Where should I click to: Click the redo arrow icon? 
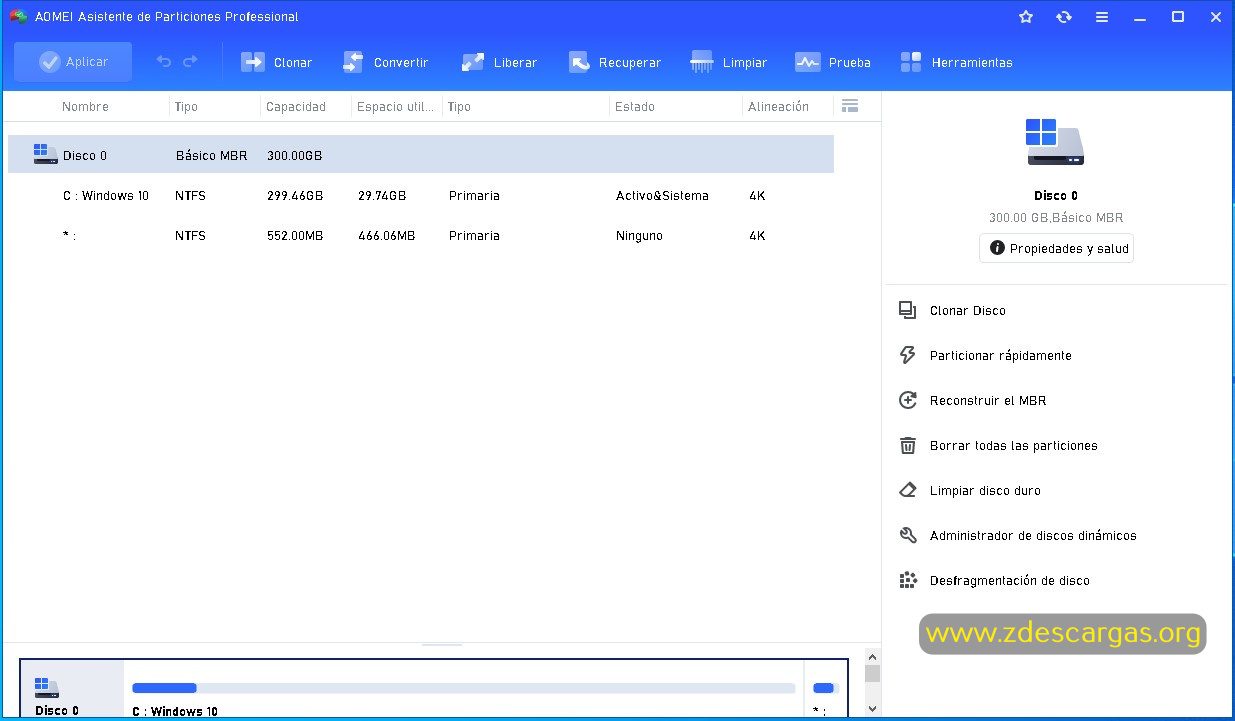(190, 62)
